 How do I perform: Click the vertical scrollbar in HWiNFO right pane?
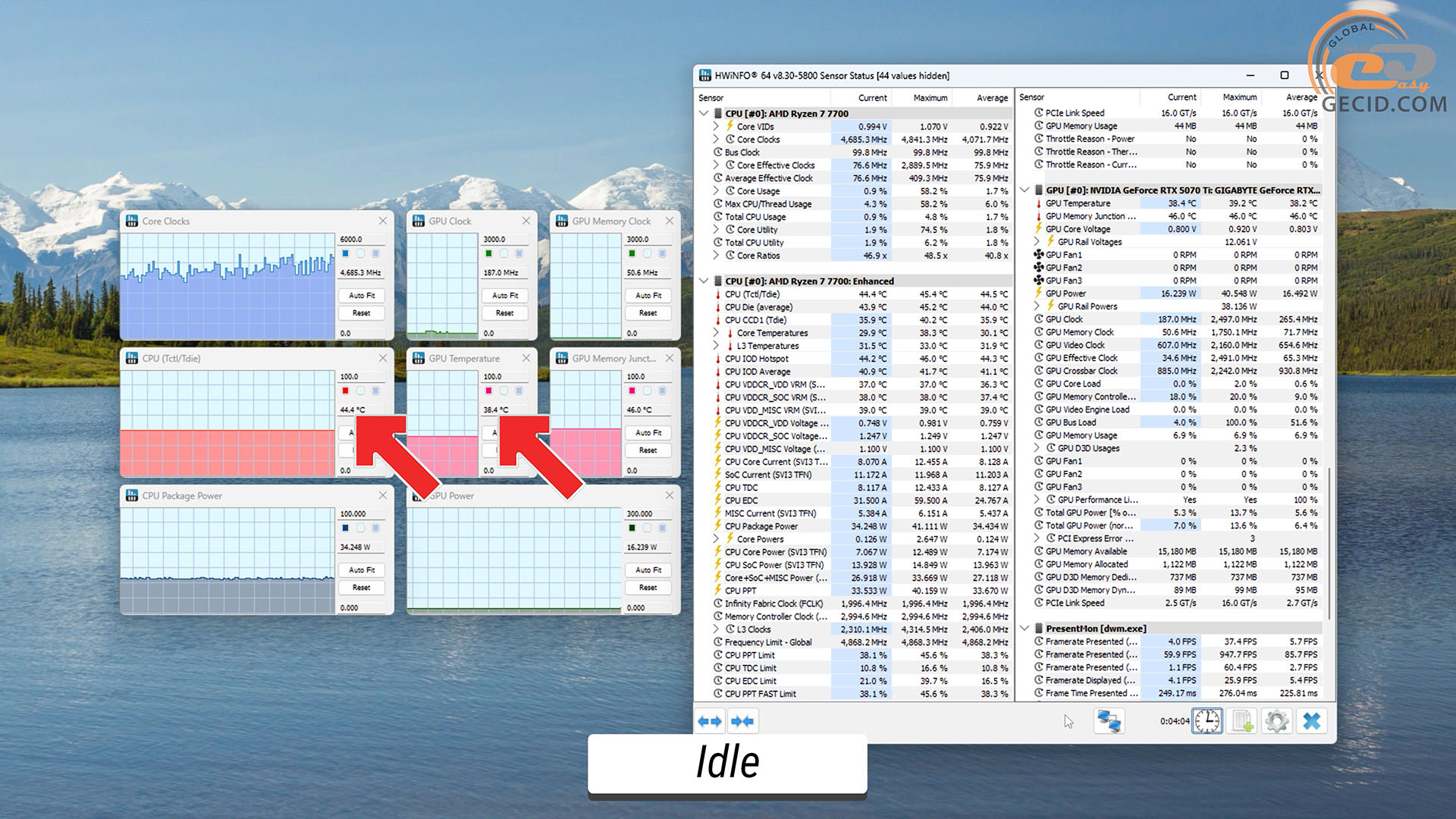[x=1329, y=545]
